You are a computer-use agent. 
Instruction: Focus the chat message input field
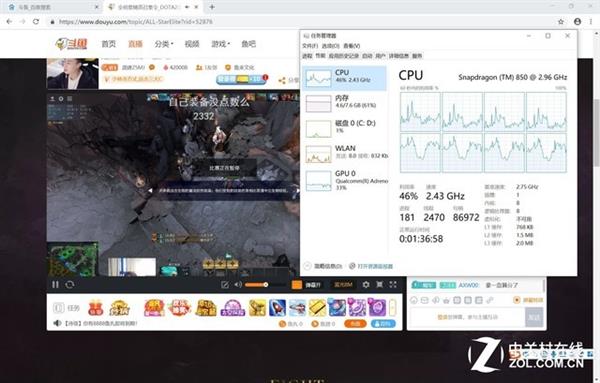468,317
